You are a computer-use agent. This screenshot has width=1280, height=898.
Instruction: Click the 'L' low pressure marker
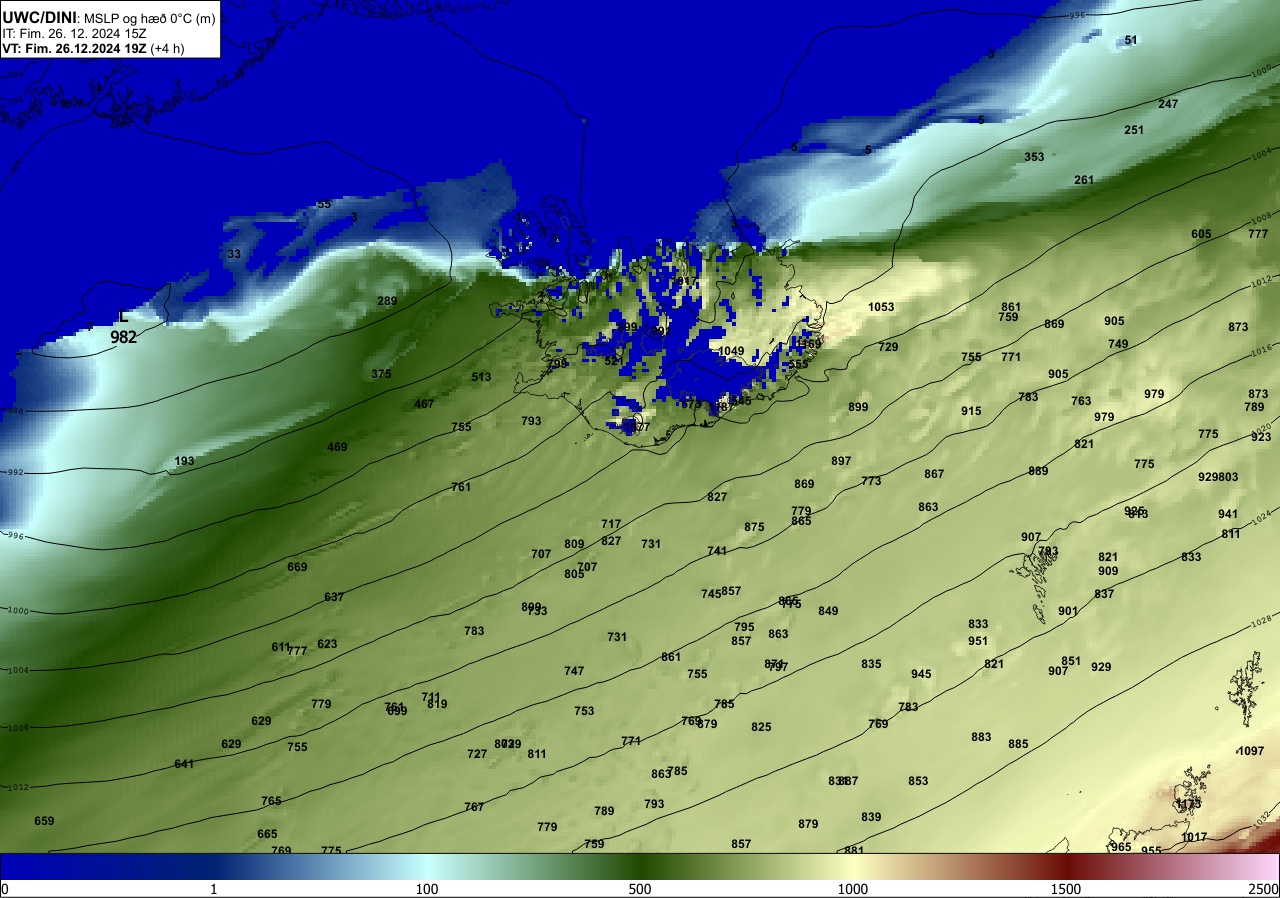(124, 317)
